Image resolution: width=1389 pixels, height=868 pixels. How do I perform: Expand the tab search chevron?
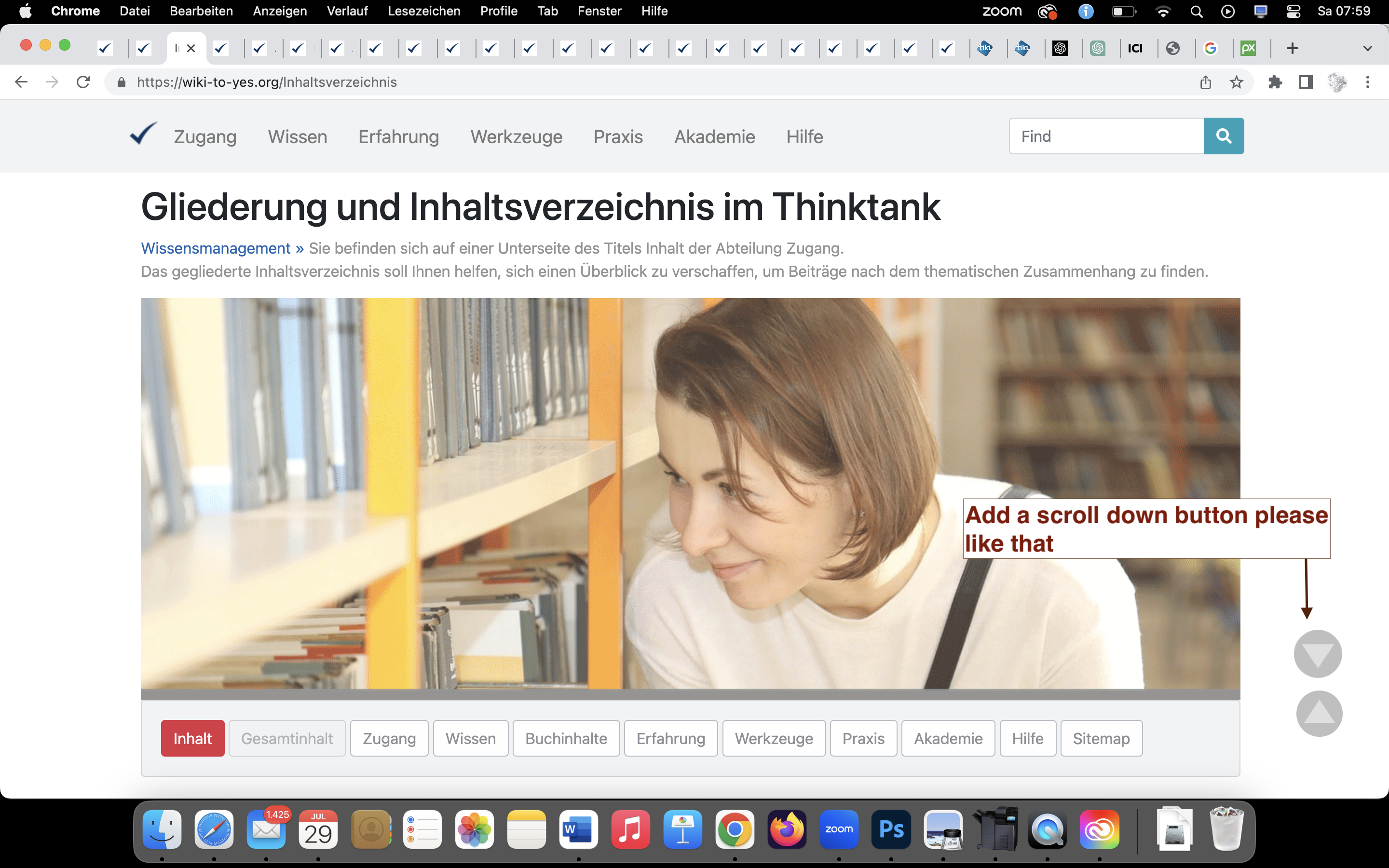click(1367, 48)
